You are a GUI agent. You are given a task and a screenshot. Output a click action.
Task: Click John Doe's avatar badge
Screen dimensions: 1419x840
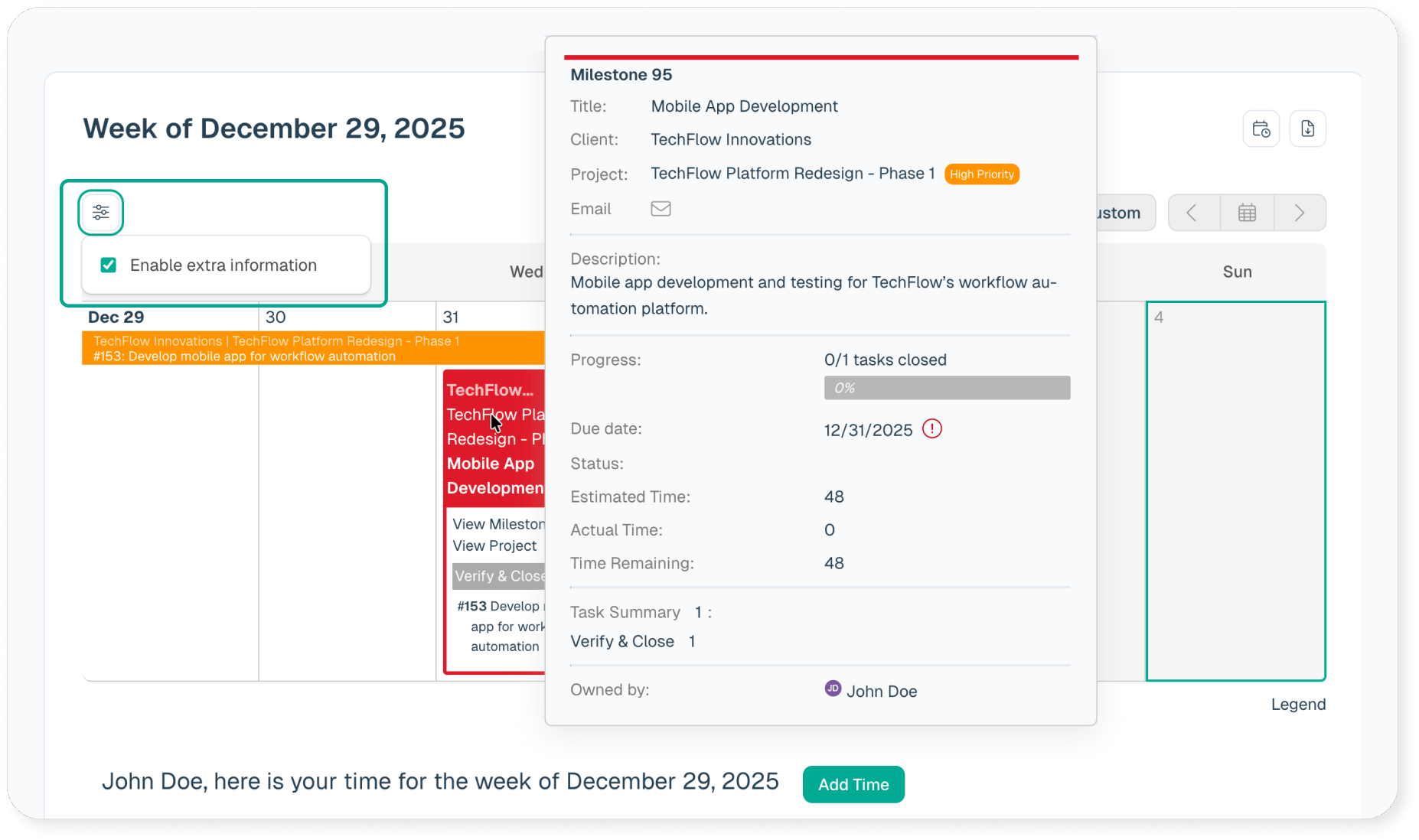(x=833, y=689)
